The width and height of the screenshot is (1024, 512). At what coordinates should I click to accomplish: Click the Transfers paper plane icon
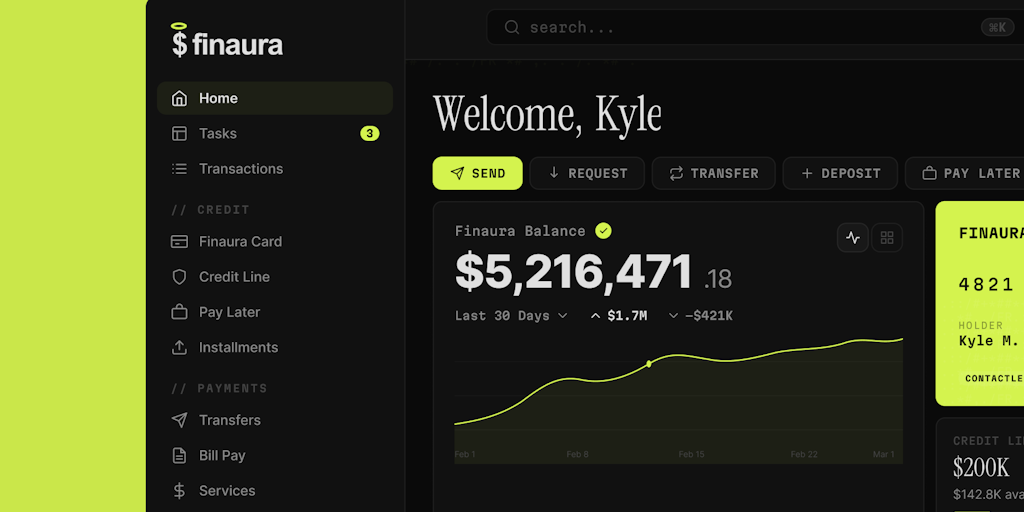(x=179, y=420)
